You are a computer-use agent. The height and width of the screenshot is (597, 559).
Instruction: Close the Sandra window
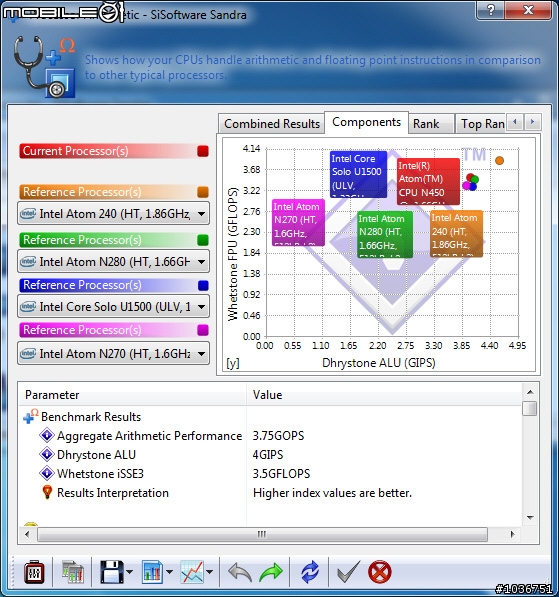coord(529,10)
